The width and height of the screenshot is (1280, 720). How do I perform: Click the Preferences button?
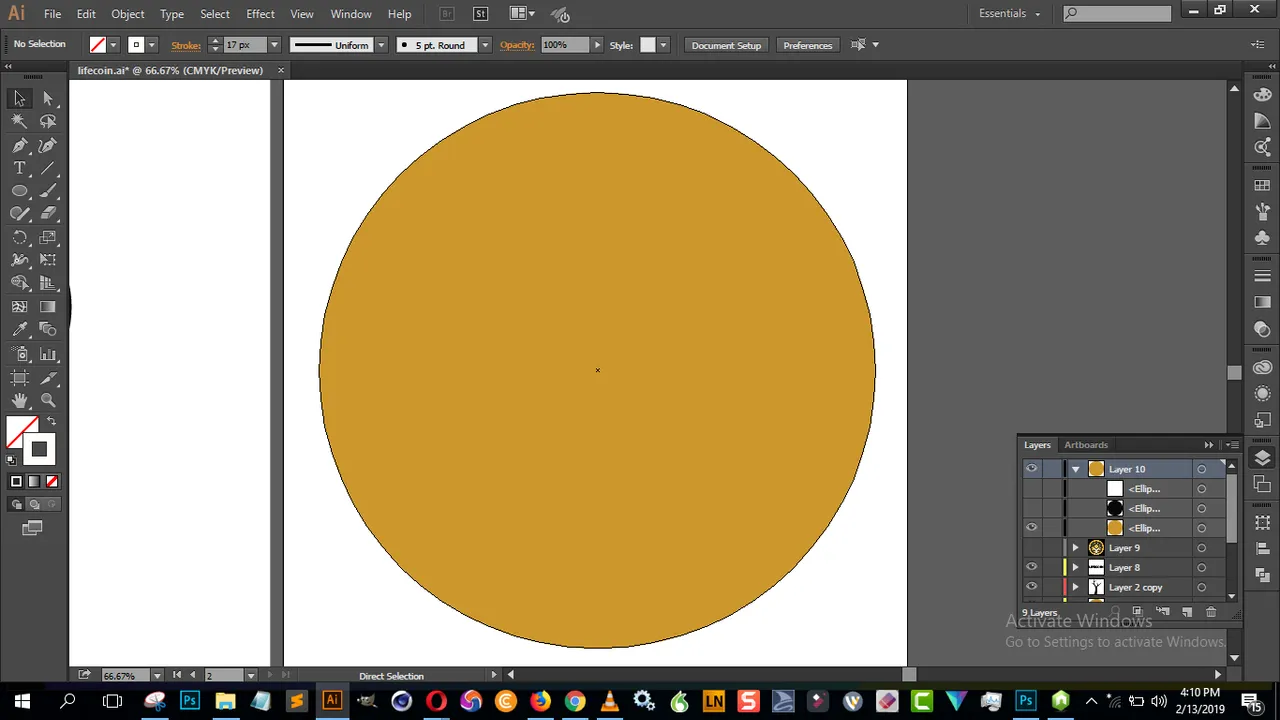807,45
